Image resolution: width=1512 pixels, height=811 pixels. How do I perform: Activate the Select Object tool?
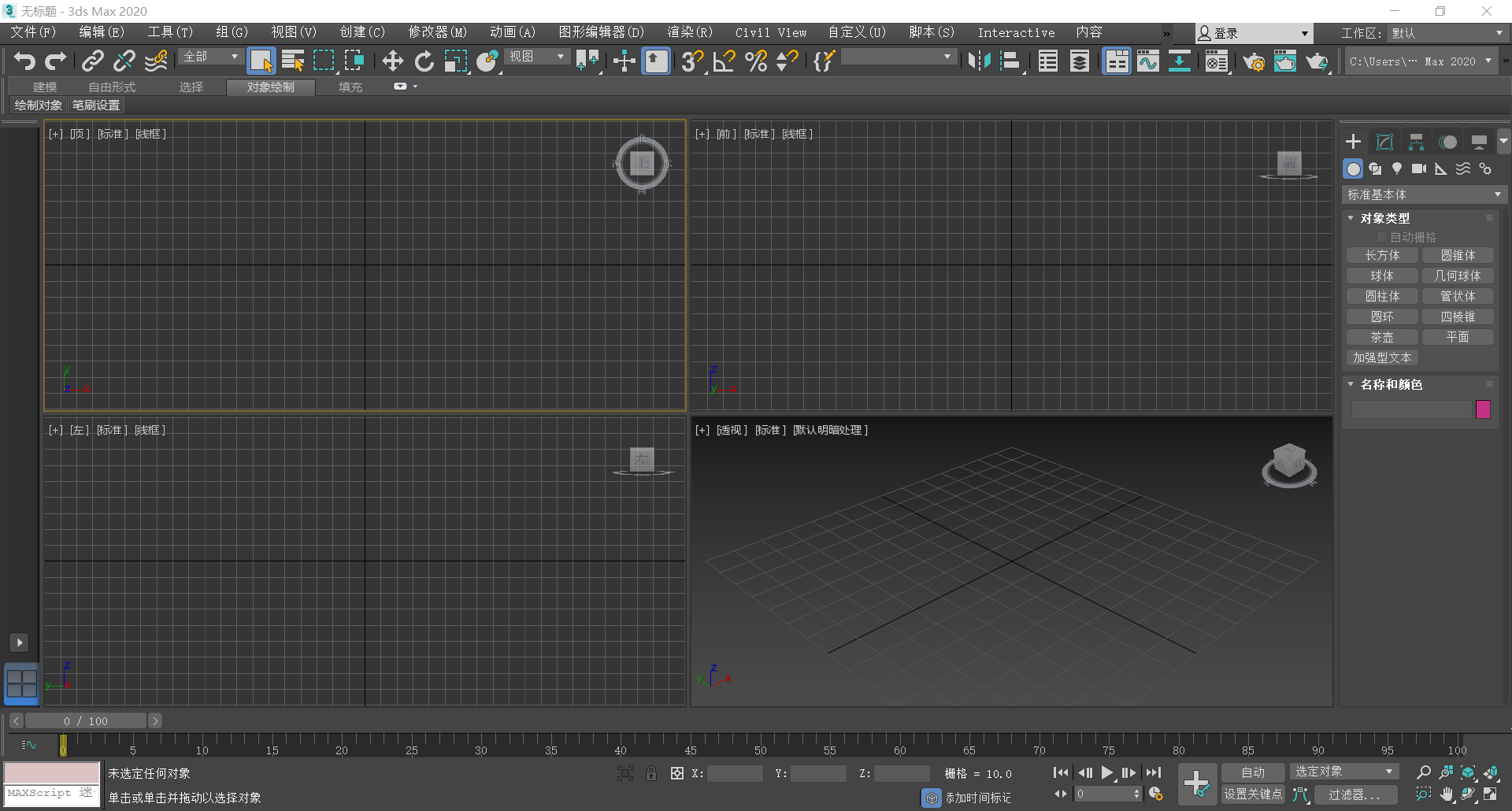pyautogui.click(x=261, y=61)
